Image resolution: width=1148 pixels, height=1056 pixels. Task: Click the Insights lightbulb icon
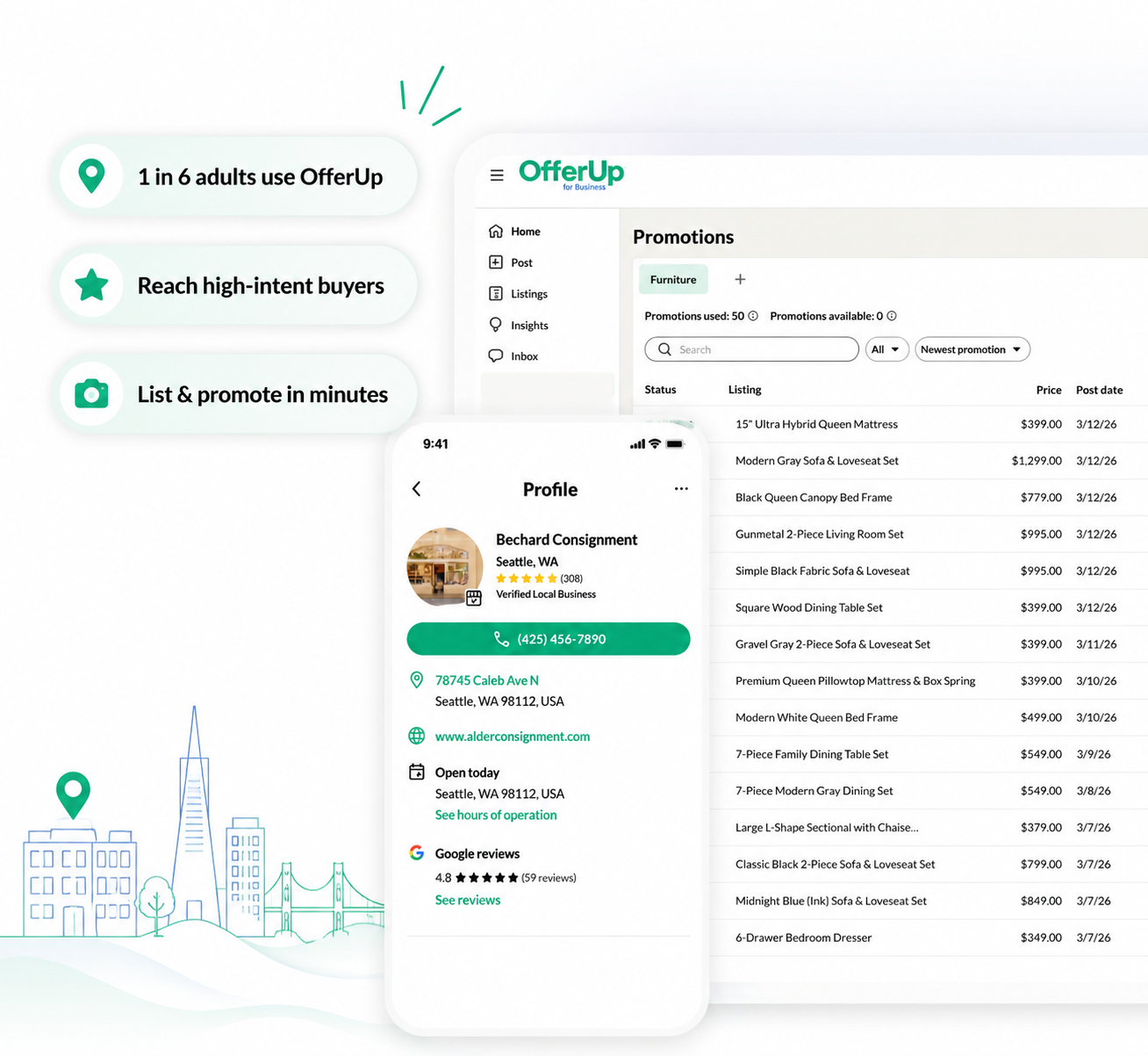pyautogui.click(x=496, y=325)
